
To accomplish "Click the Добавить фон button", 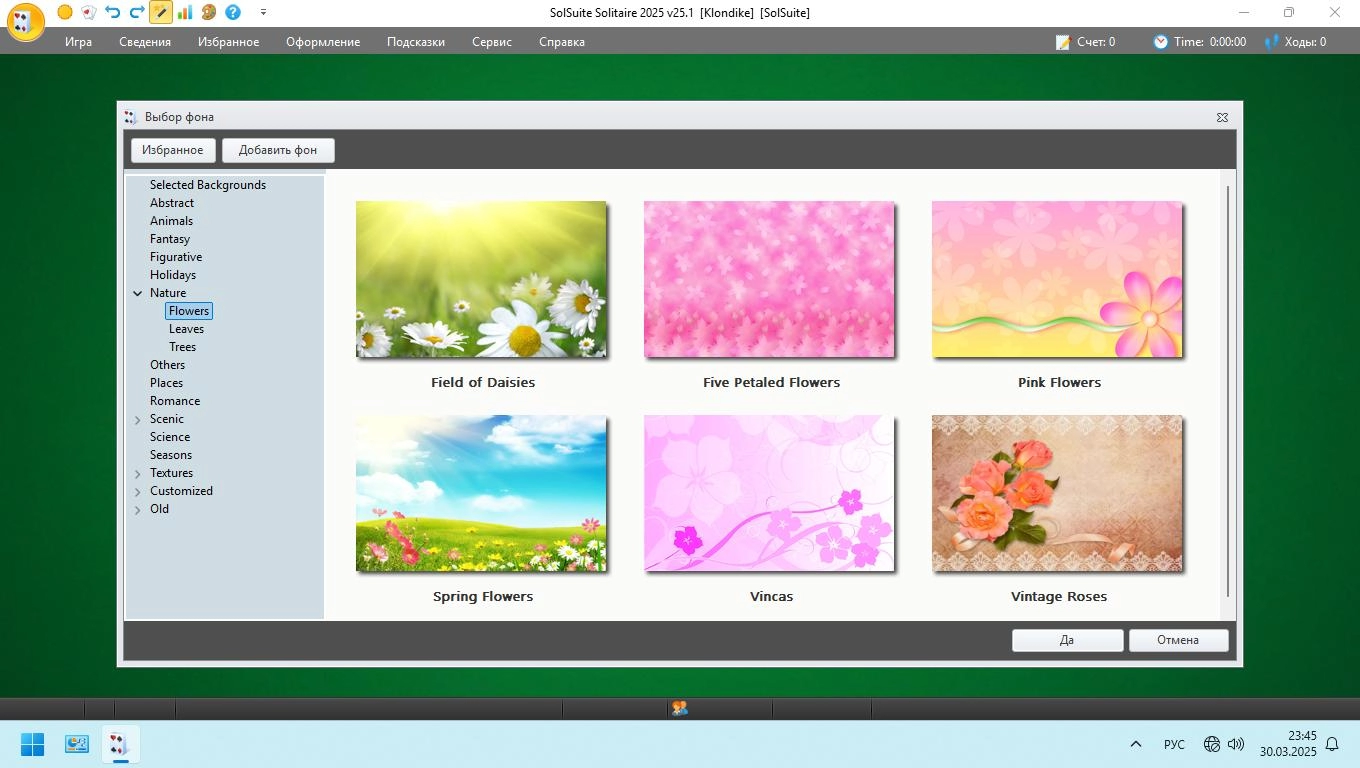I will [x=278, y=150].
